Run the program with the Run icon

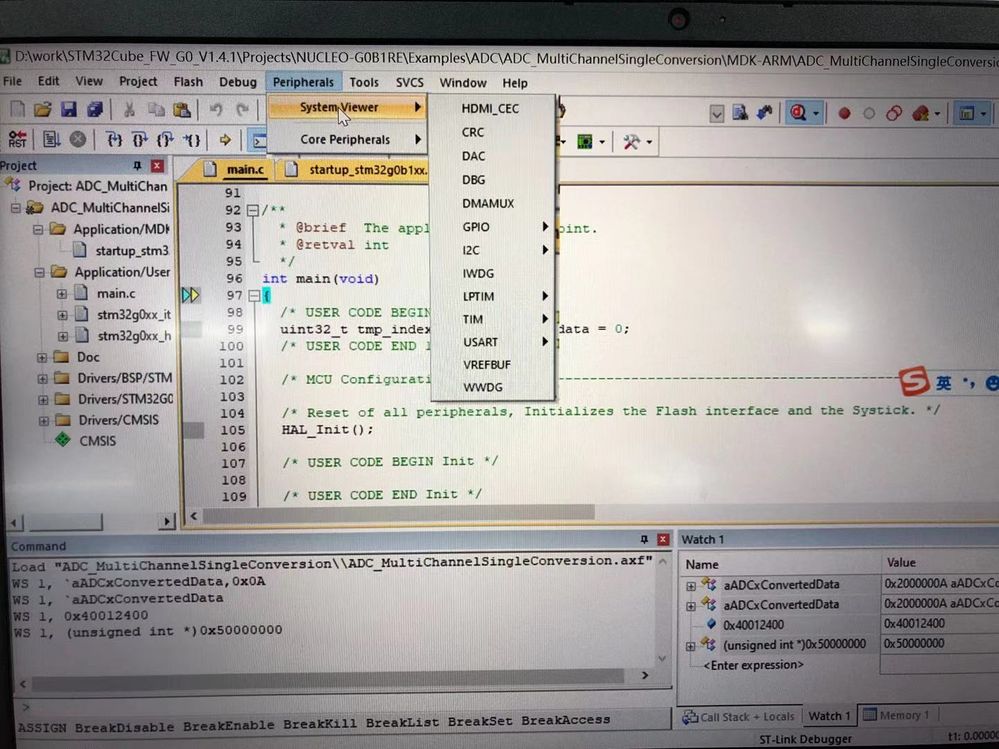click(51, 139)
